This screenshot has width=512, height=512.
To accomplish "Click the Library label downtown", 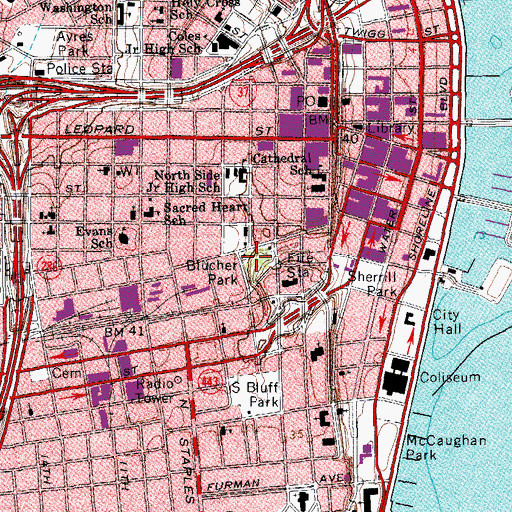I will click(x=390, y=128).
